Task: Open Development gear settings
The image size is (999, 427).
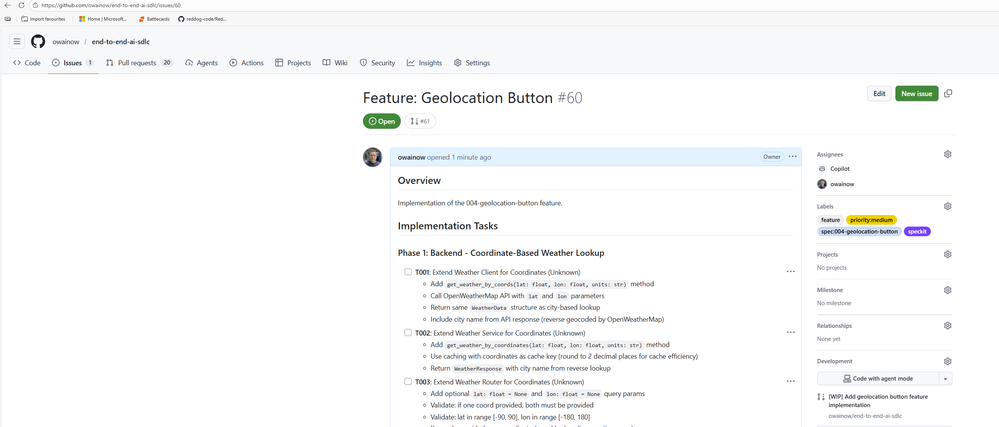Action: click(947, 361)
